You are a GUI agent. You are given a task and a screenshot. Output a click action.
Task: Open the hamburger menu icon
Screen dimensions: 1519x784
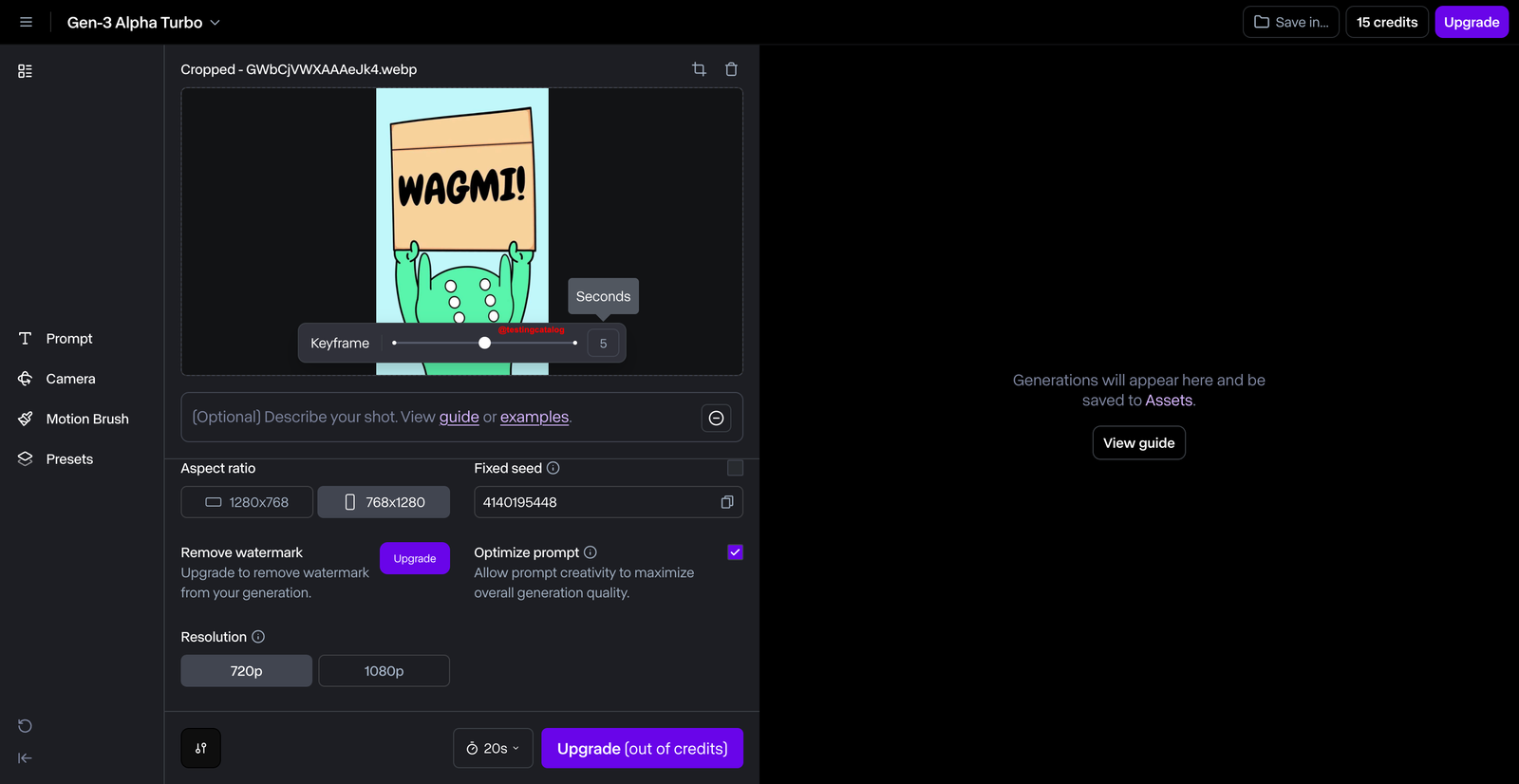[26, 22]
